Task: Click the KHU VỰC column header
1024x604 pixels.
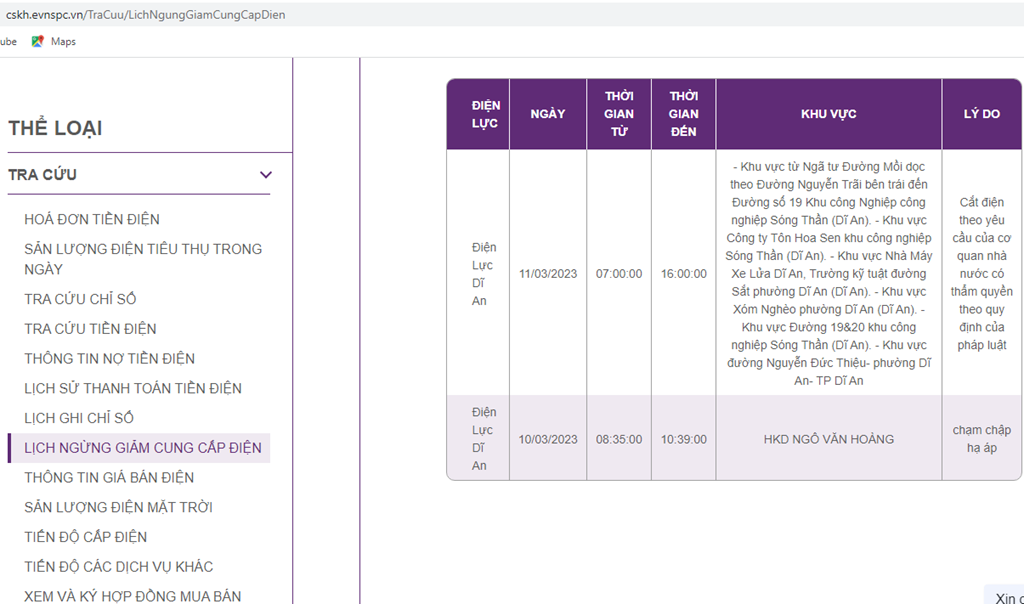Action: (x=829, y=114)
